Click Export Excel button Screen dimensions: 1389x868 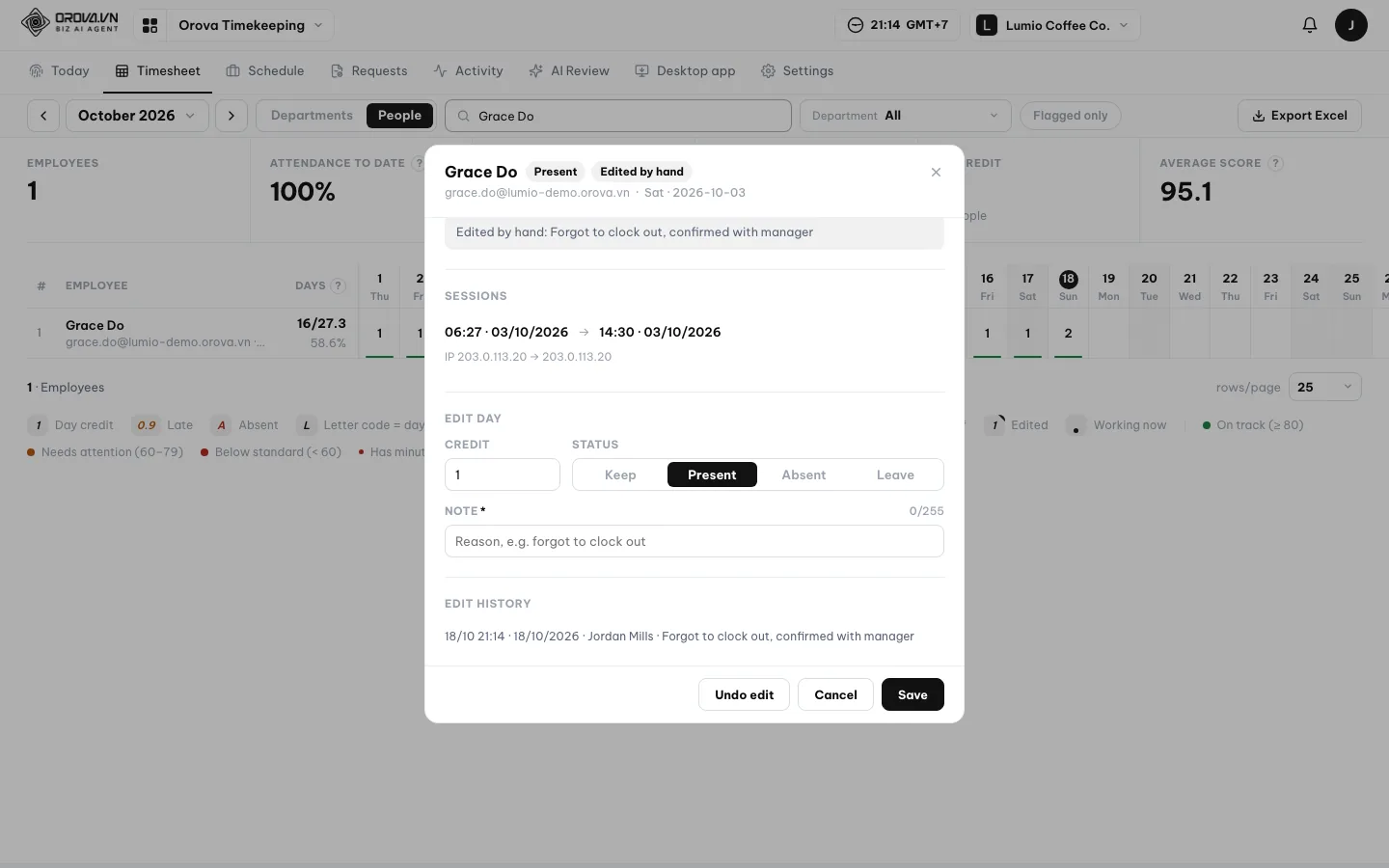click(x=1299, y=116)
